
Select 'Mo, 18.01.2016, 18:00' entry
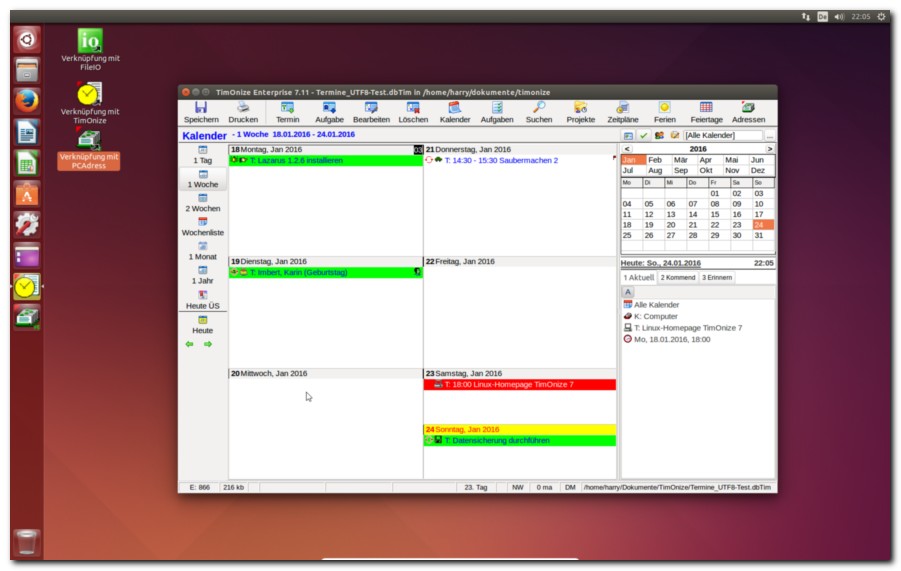pyautogui.click(x=672, y=339)
